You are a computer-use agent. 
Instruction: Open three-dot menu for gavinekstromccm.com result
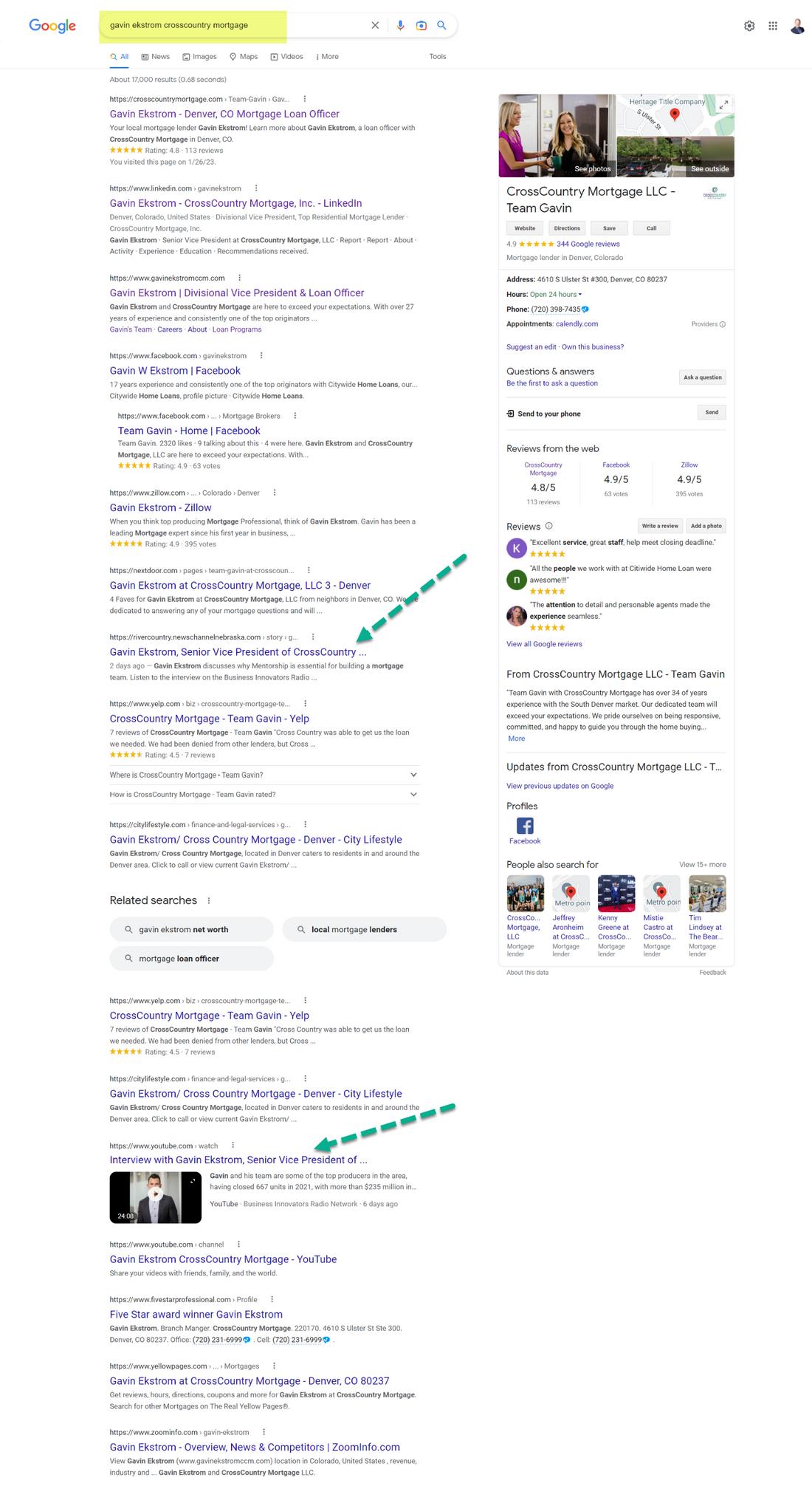pos(240,278)
